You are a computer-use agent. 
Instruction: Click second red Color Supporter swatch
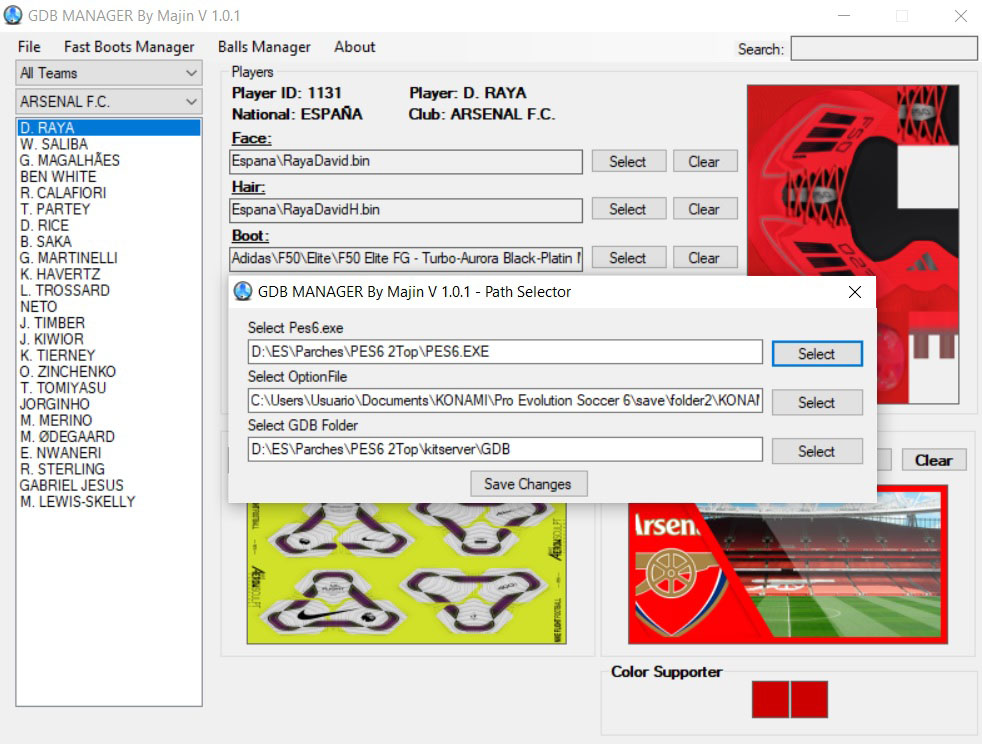point(809,700)
